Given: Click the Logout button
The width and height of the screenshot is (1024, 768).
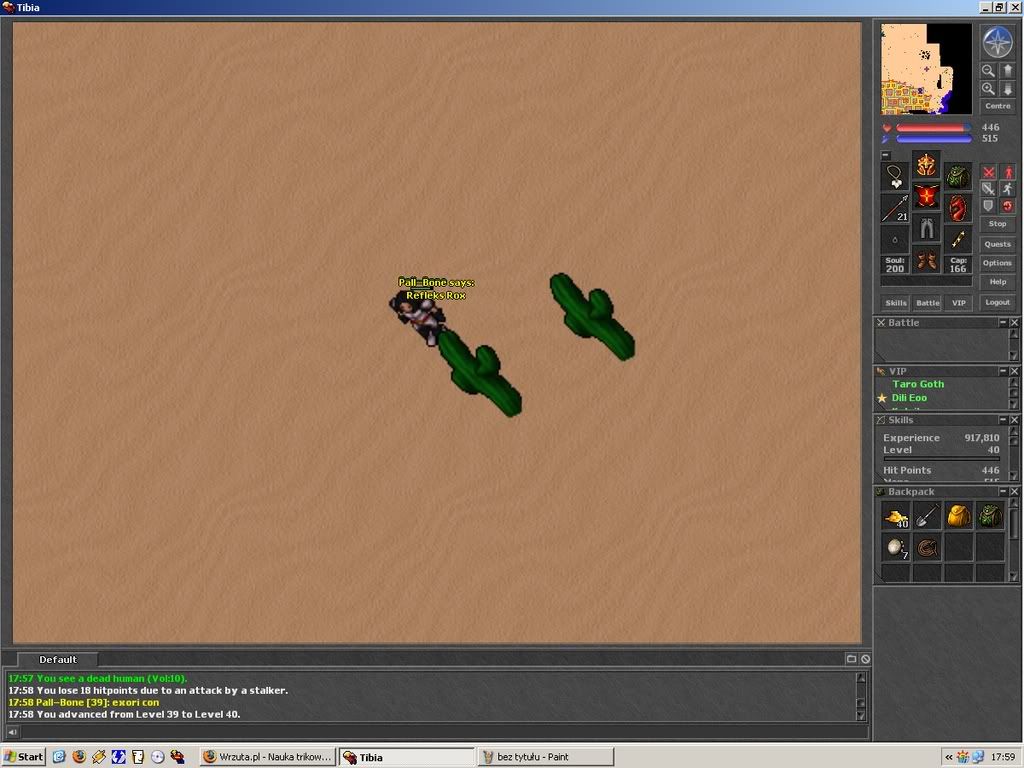Looking at the screenshot, I should tap(997, 302).
